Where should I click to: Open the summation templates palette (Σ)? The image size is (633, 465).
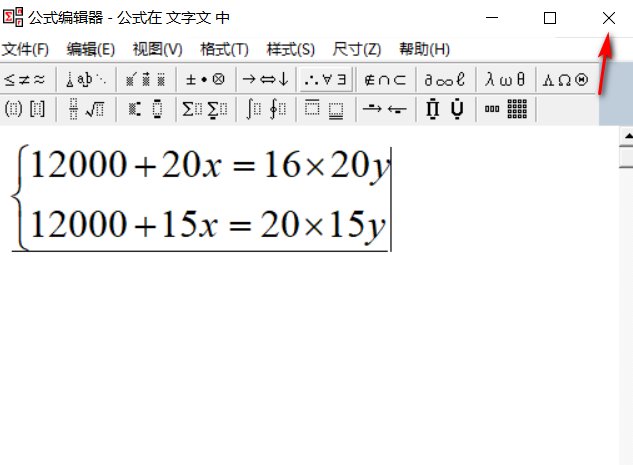coord(205,109)
